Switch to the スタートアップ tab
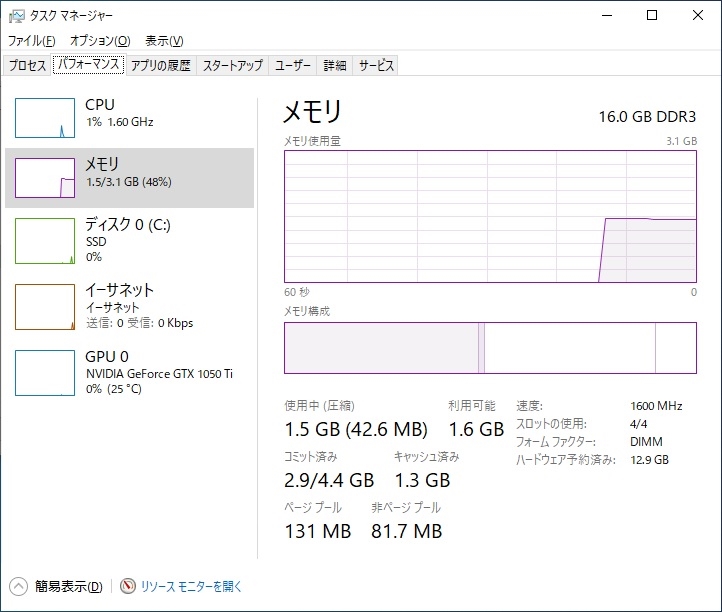 (x=233, y=66)
